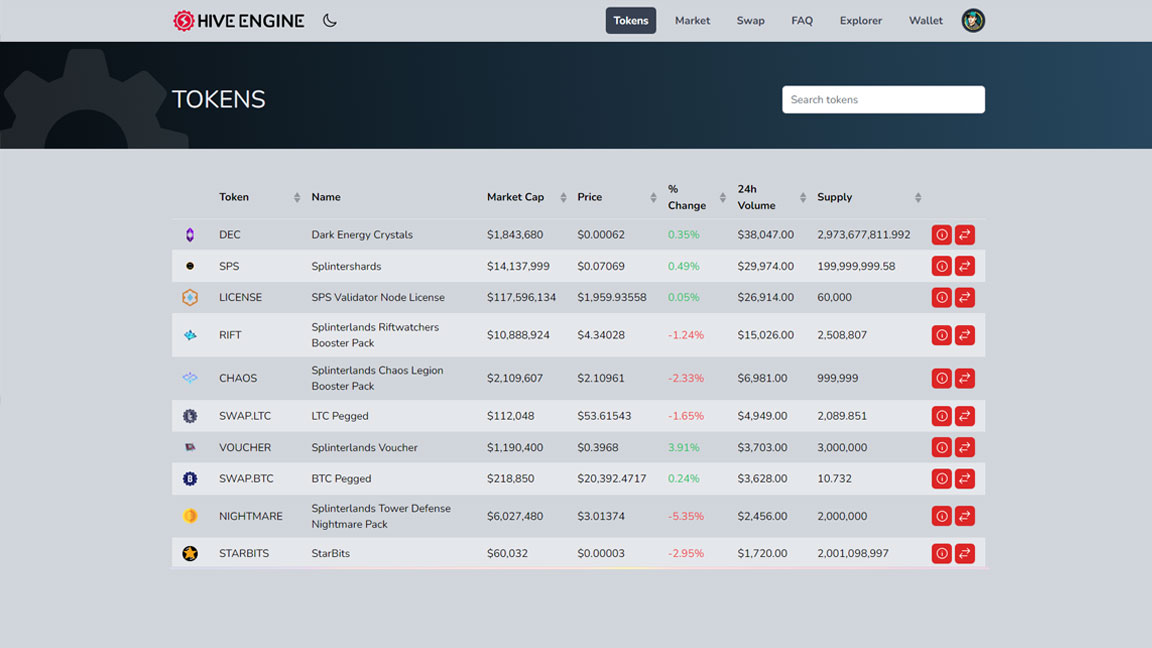
Task: Click the StarBits name cell
Action: tap(331, 553)
